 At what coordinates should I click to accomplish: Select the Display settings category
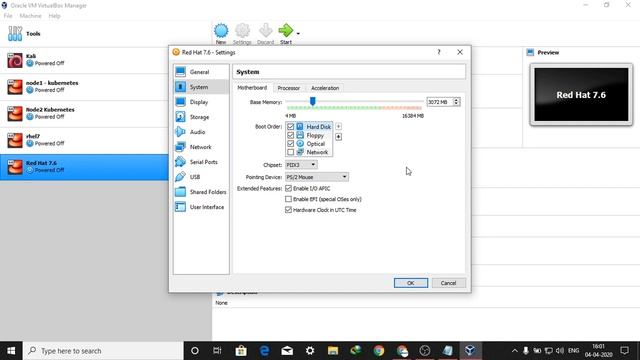pyautogui.click(x=201, y=102)
